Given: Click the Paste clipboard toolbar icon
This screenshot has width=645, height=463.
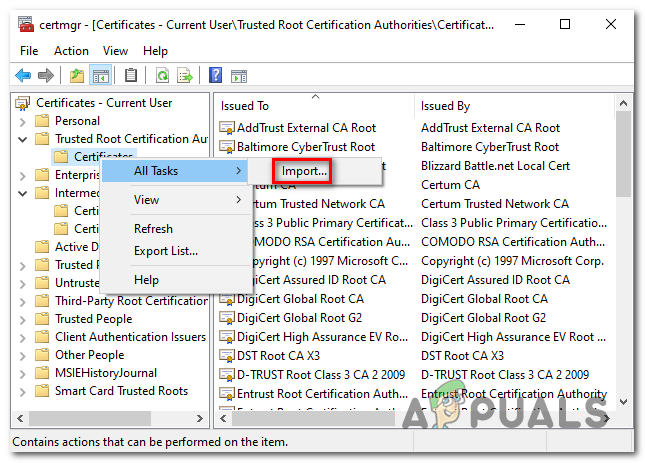Looking at the screenshot, I should pos(131,75).
